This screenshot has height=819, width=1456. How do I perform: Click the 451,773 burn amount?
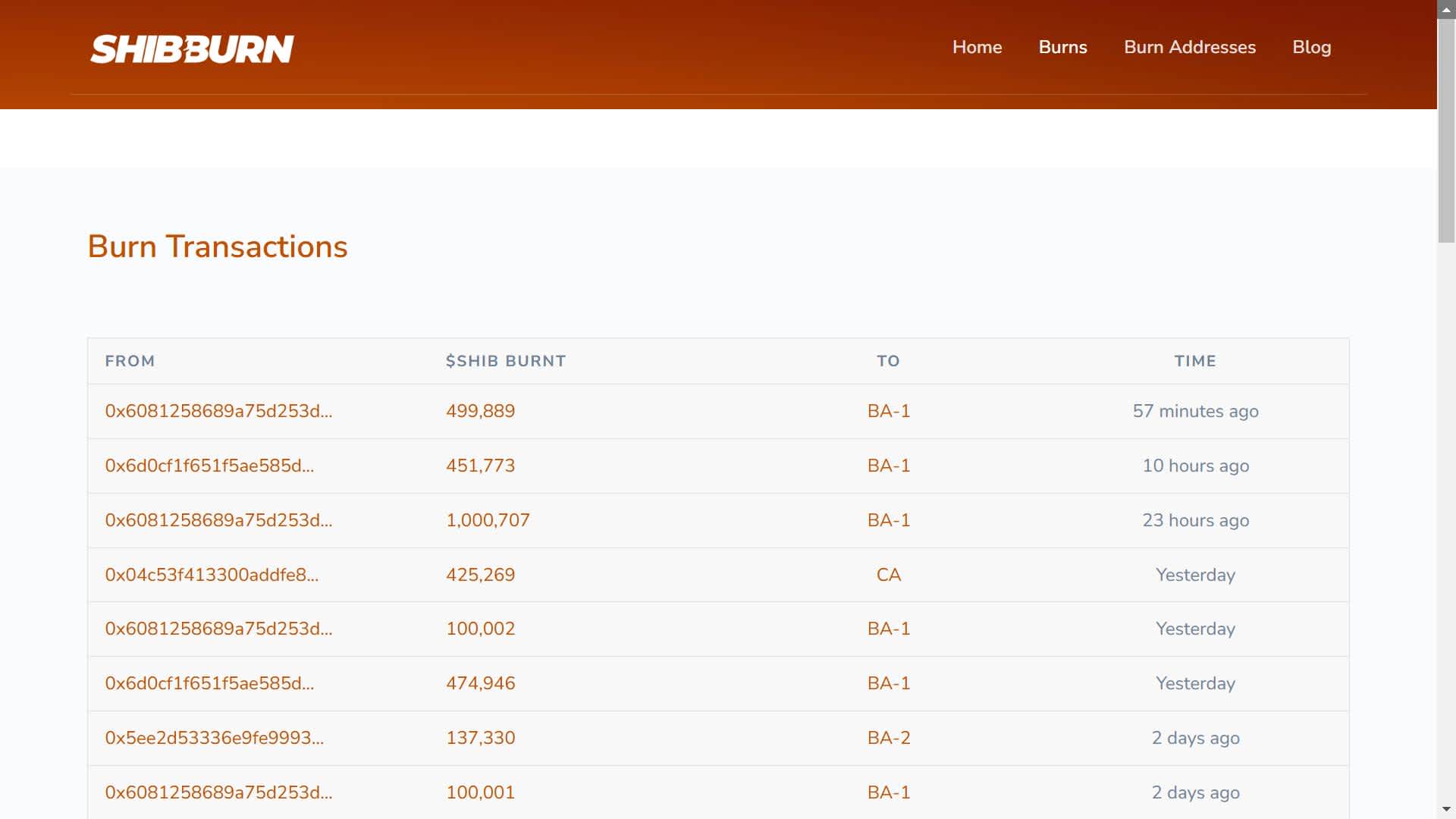pyautogui.click(x=480, y=466)
